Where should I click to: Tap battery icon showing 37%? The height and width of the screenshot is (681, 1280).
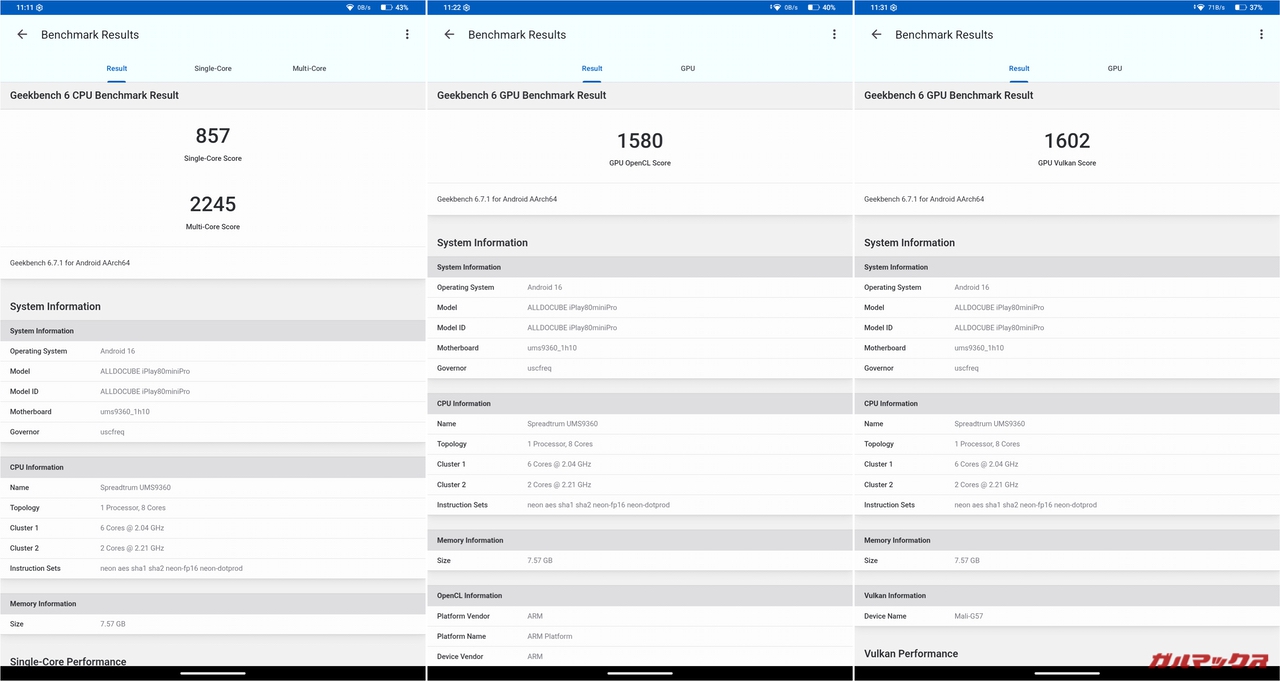point(1240,7)
